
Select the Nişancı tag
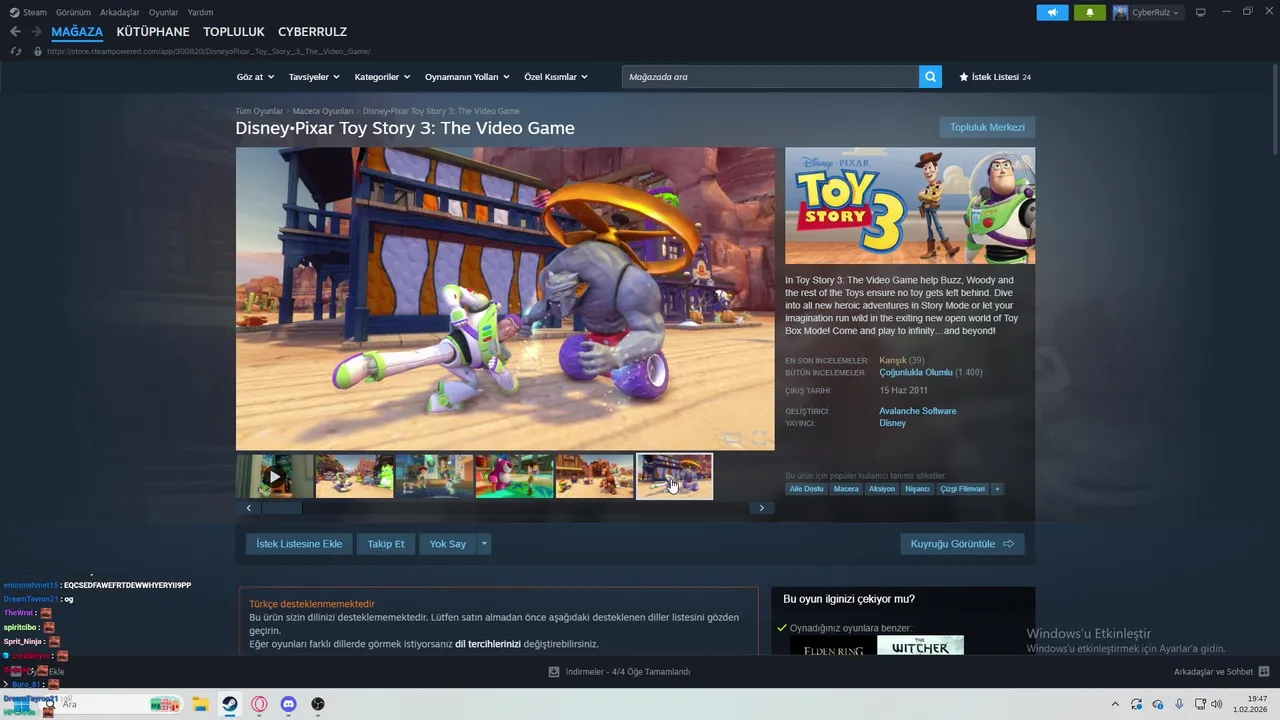point(917,489)
